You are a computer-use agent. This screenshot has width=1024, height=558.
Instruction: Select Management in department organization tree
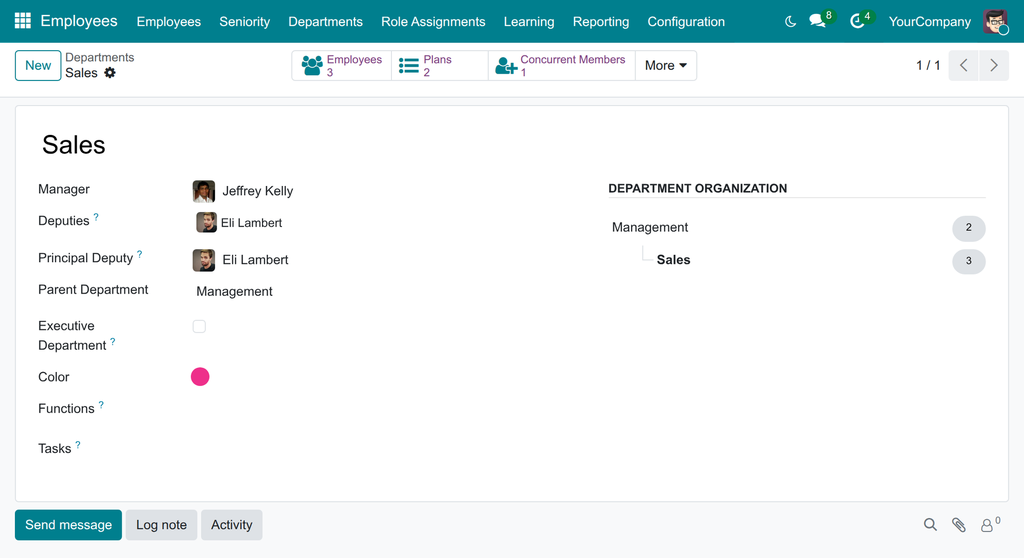click(650, 227)
